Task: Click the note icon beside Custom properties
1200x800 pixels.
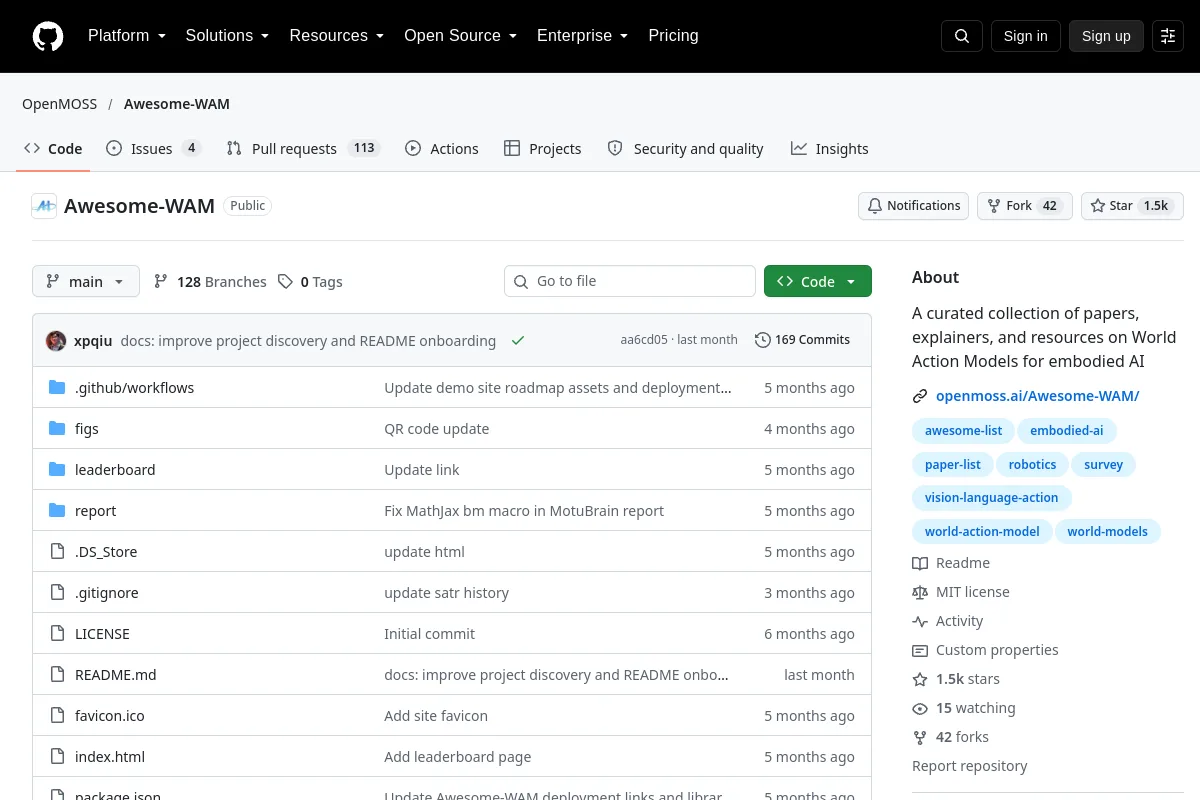Action: 920,650
